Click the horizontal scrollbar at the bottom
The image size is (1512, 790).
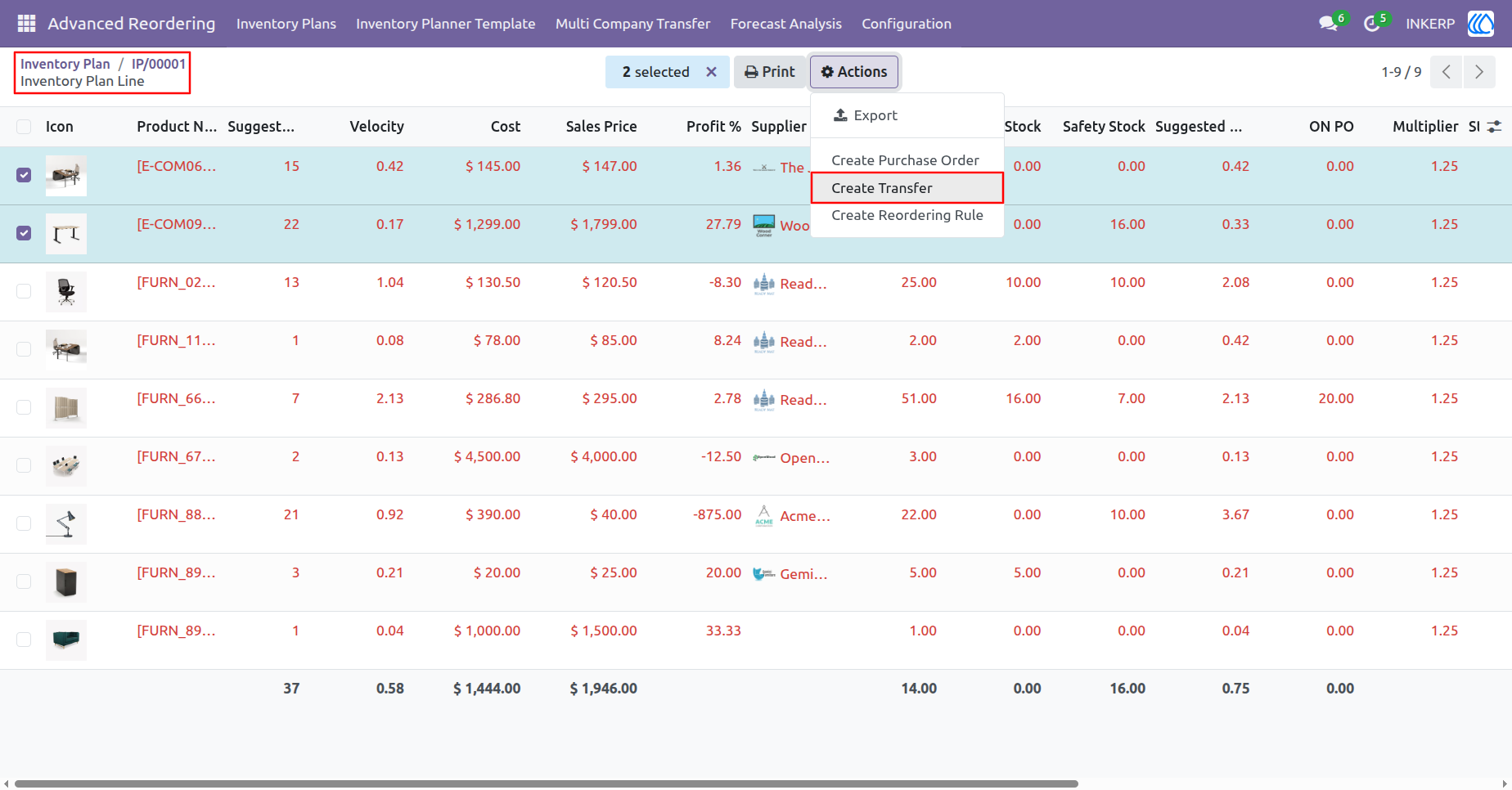(547, 783)
